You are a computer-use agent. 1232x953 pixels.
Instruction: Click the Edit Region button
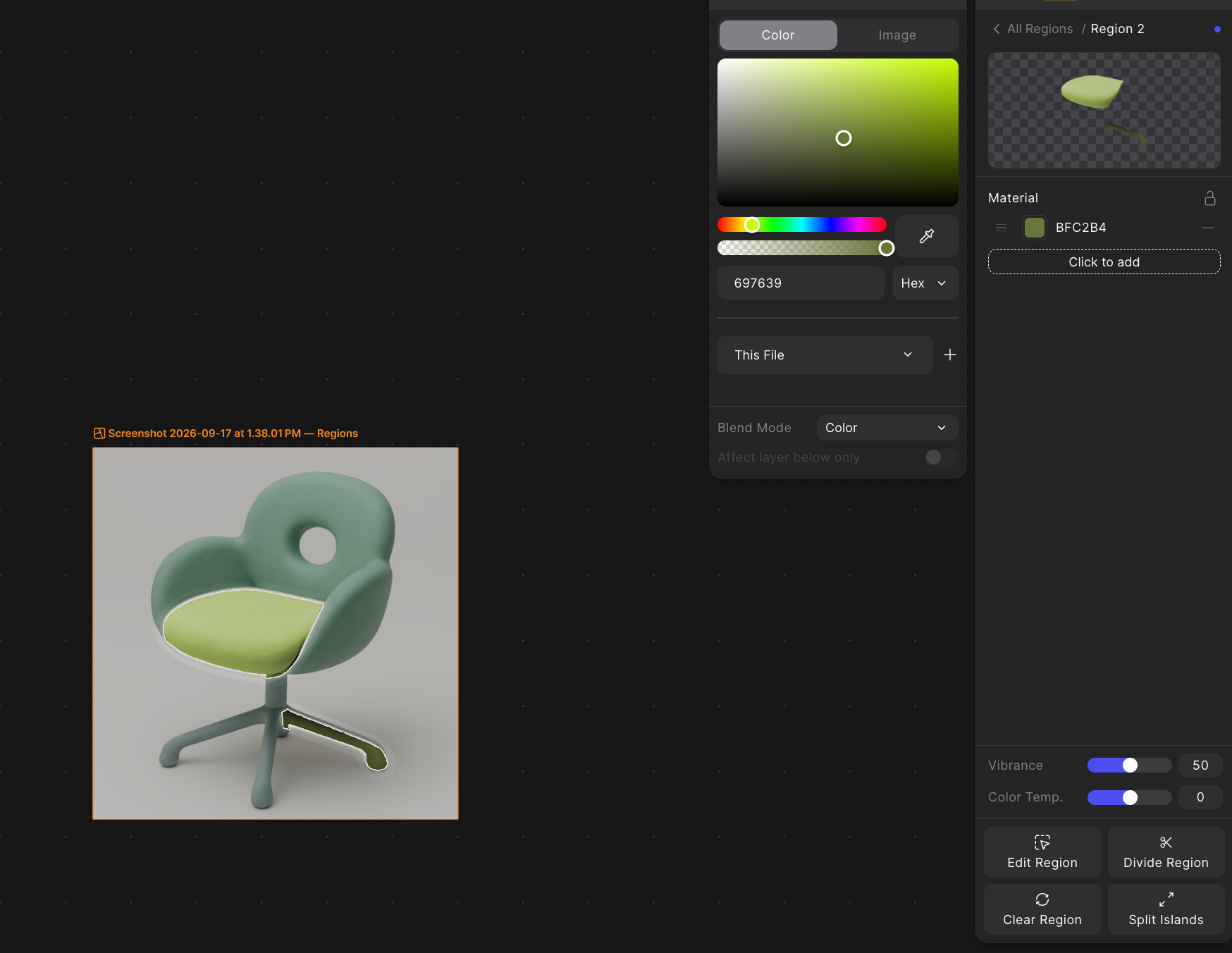pos(1042,852)
